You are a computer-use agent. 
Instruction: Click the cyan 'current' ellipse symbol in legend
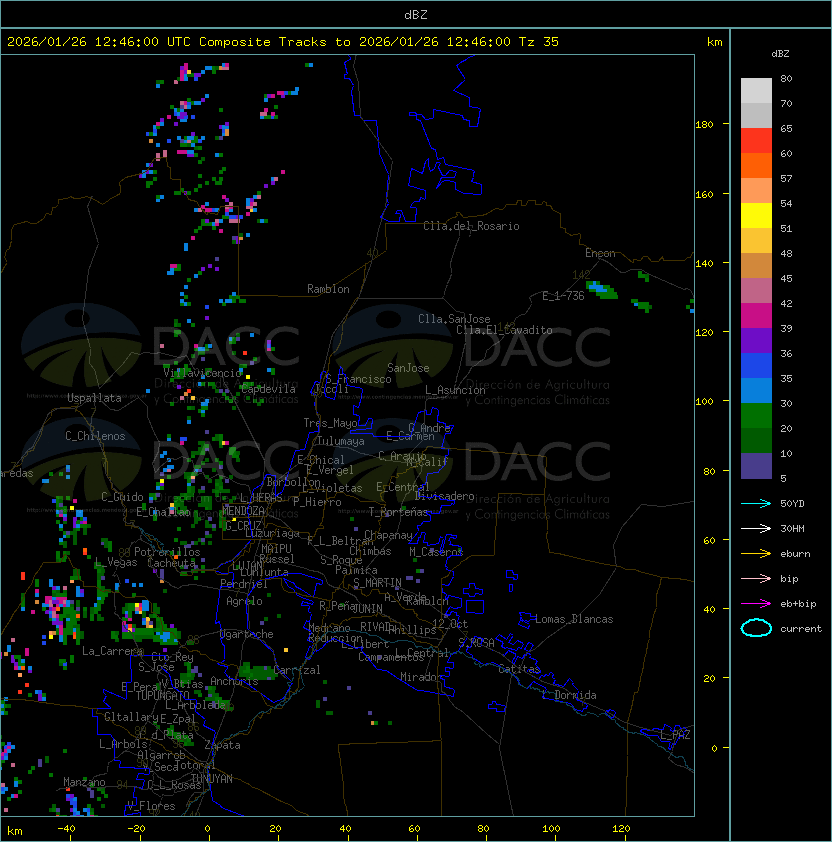tap(756, 628)
